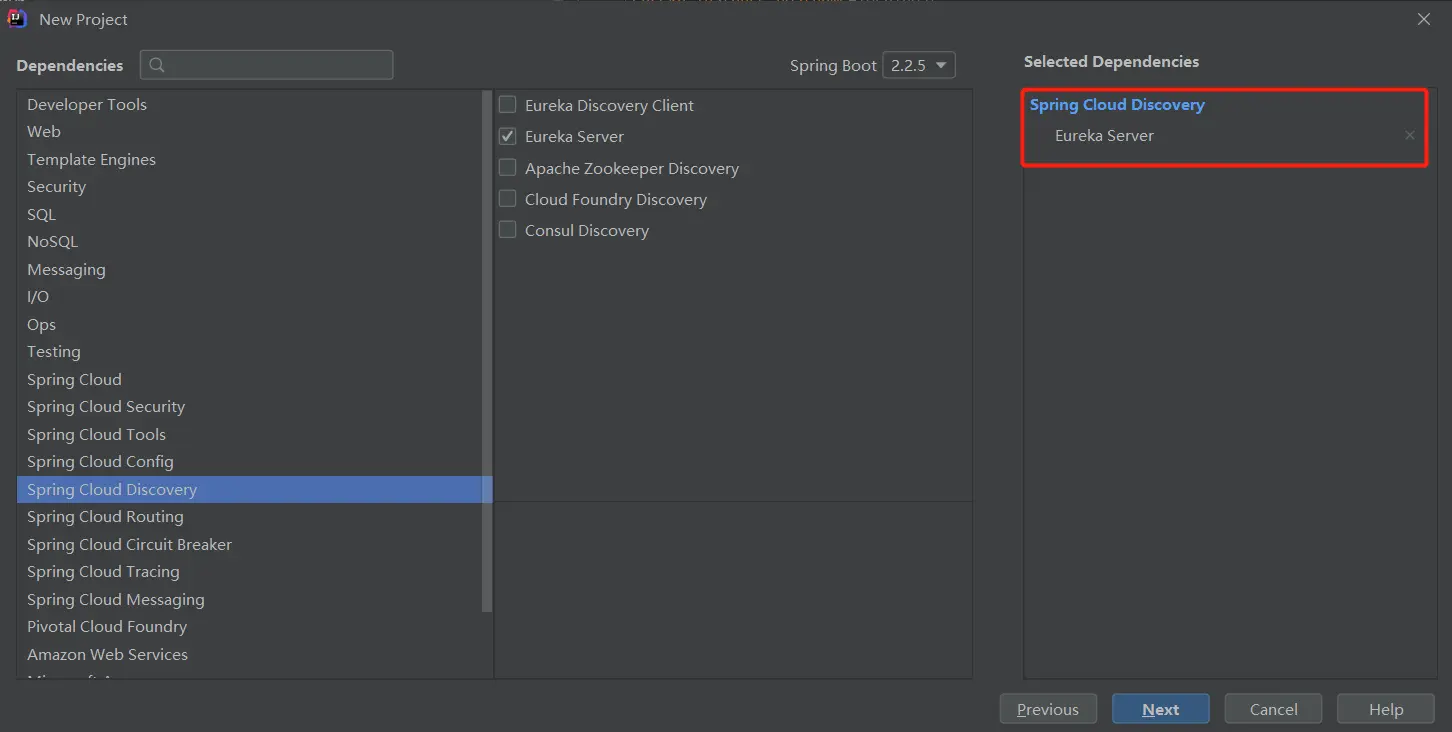Screen dimensions: 1452x732
Task: Open Help for the wizard
Action: coord(1386,709)
